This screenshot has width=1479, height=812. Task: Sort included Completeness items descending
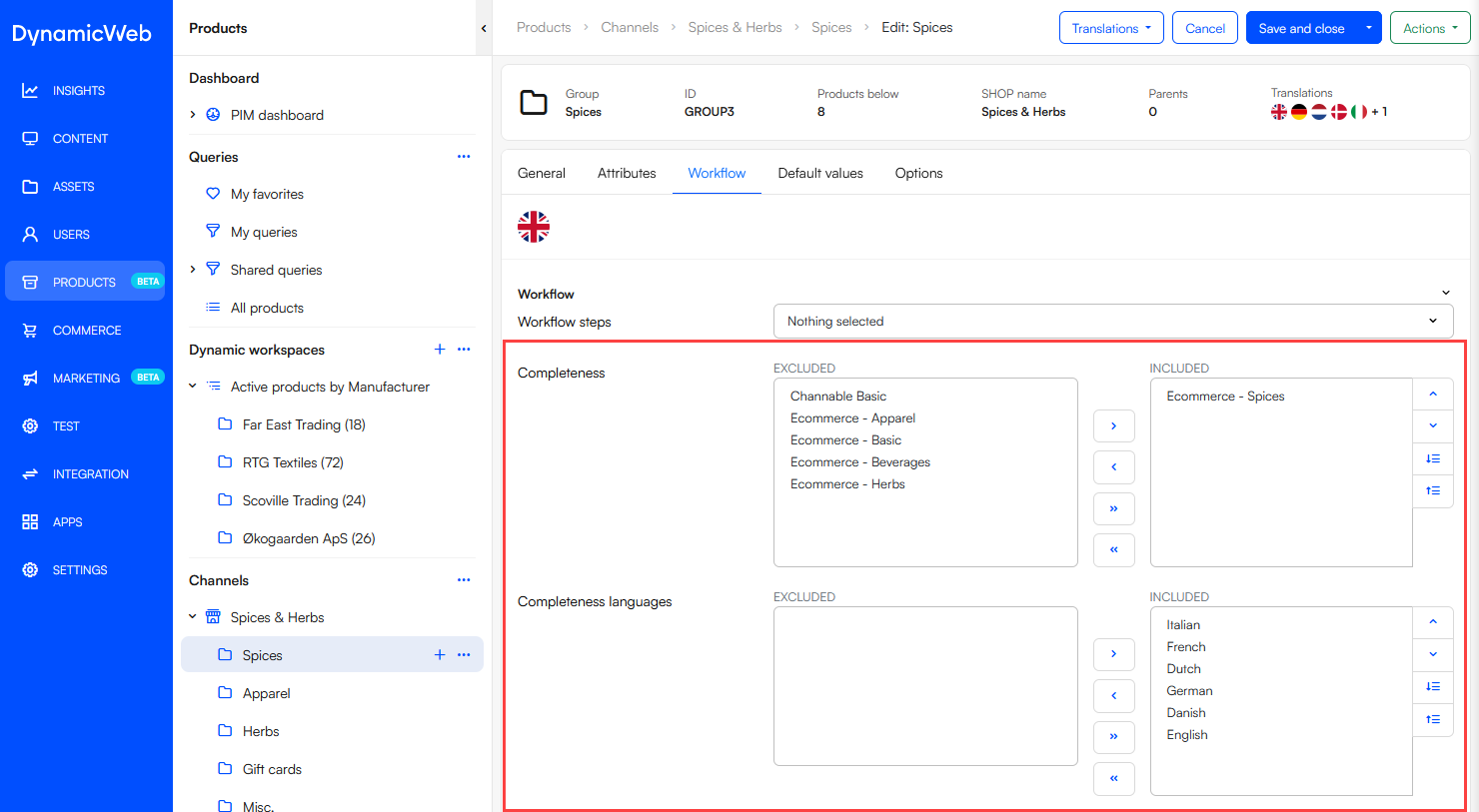1433,458
